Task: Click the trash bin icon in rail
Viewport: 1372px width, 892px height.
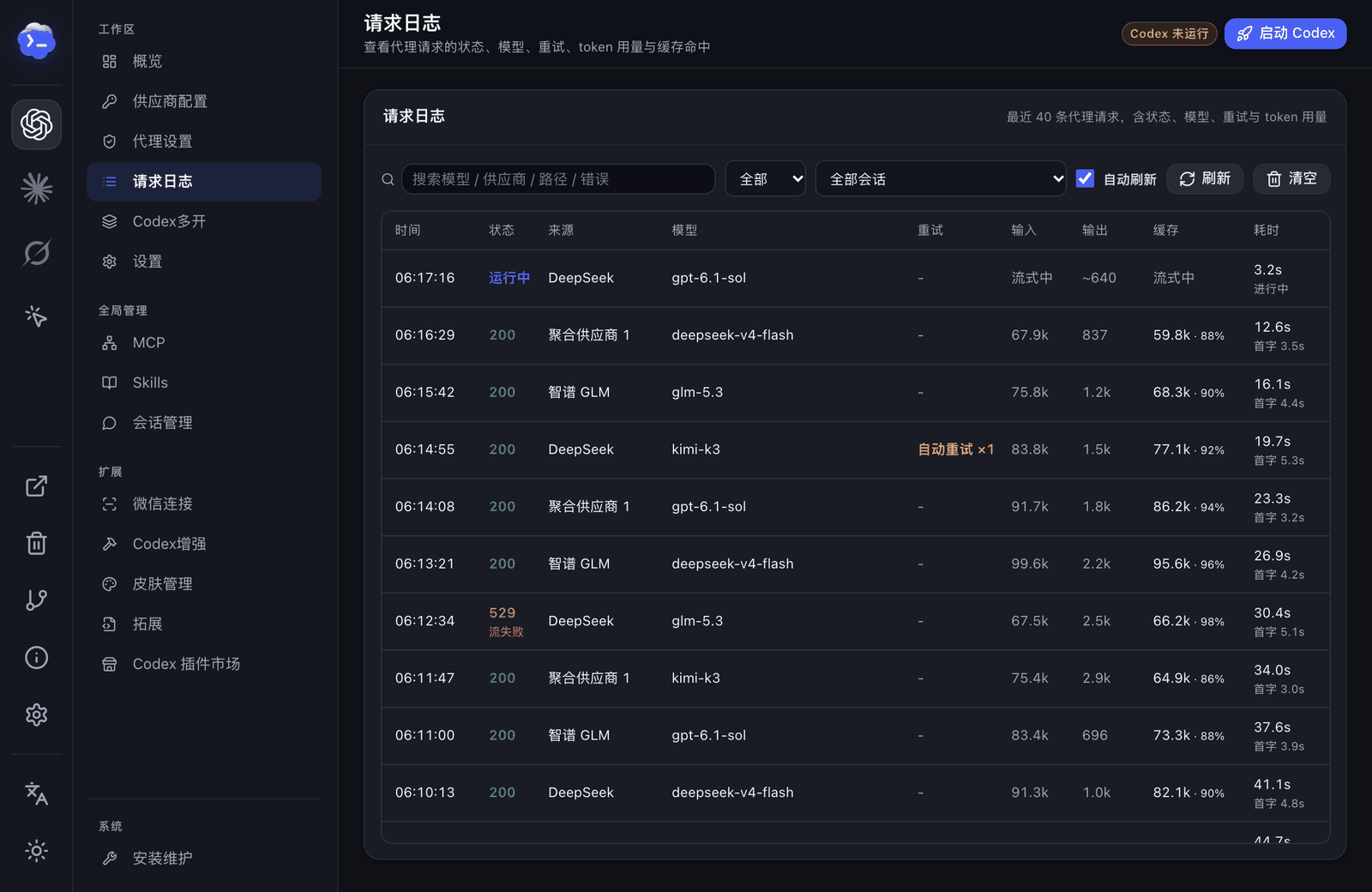Action: click(36, 543)
